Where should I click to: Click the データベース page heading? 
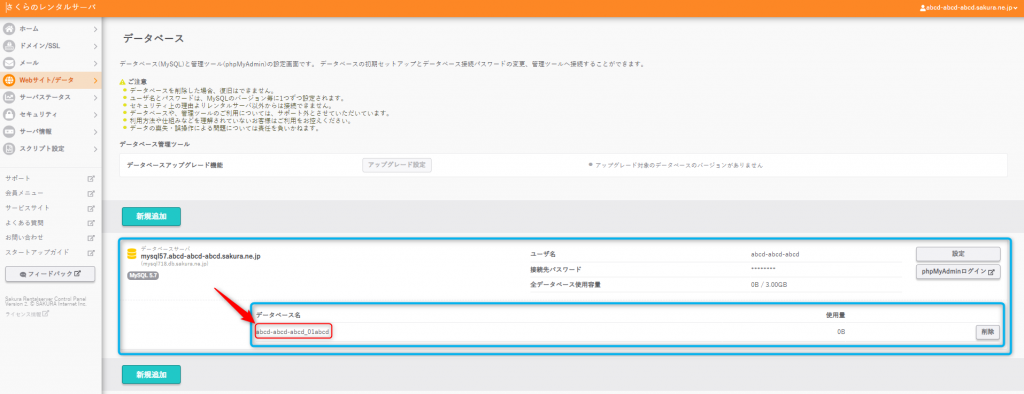(x=153, y=39)
